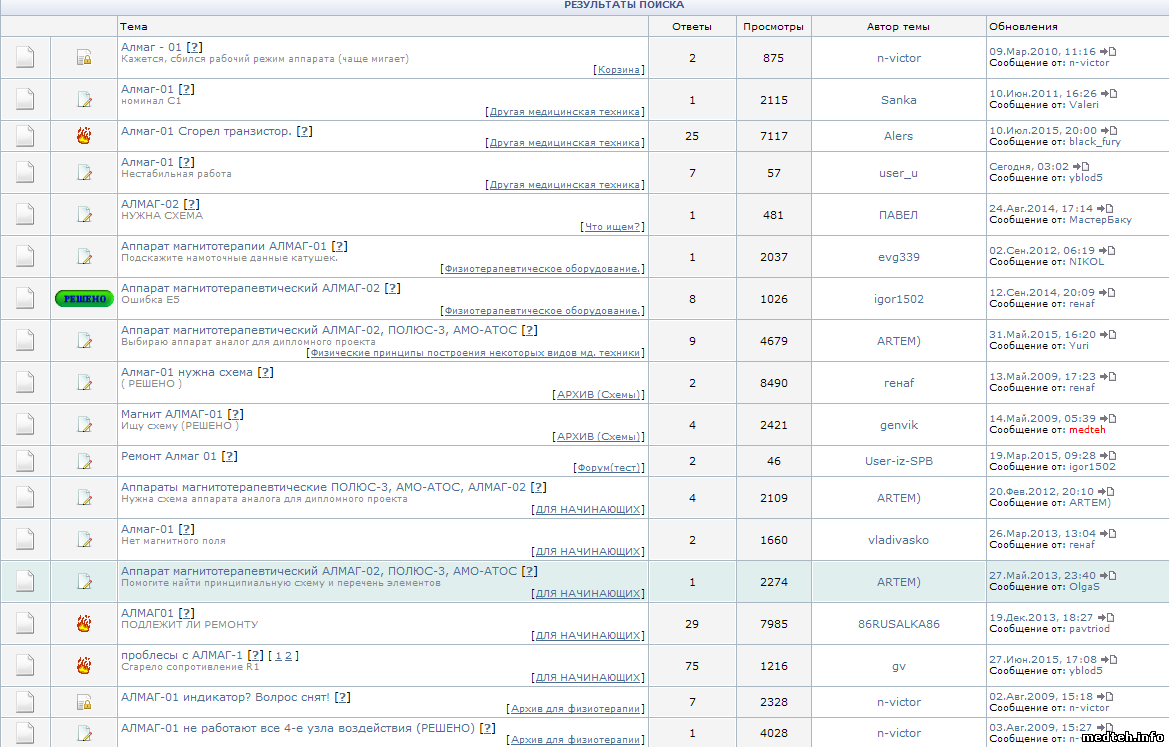Click the green РЕШЕНО badge

[84, 299]
